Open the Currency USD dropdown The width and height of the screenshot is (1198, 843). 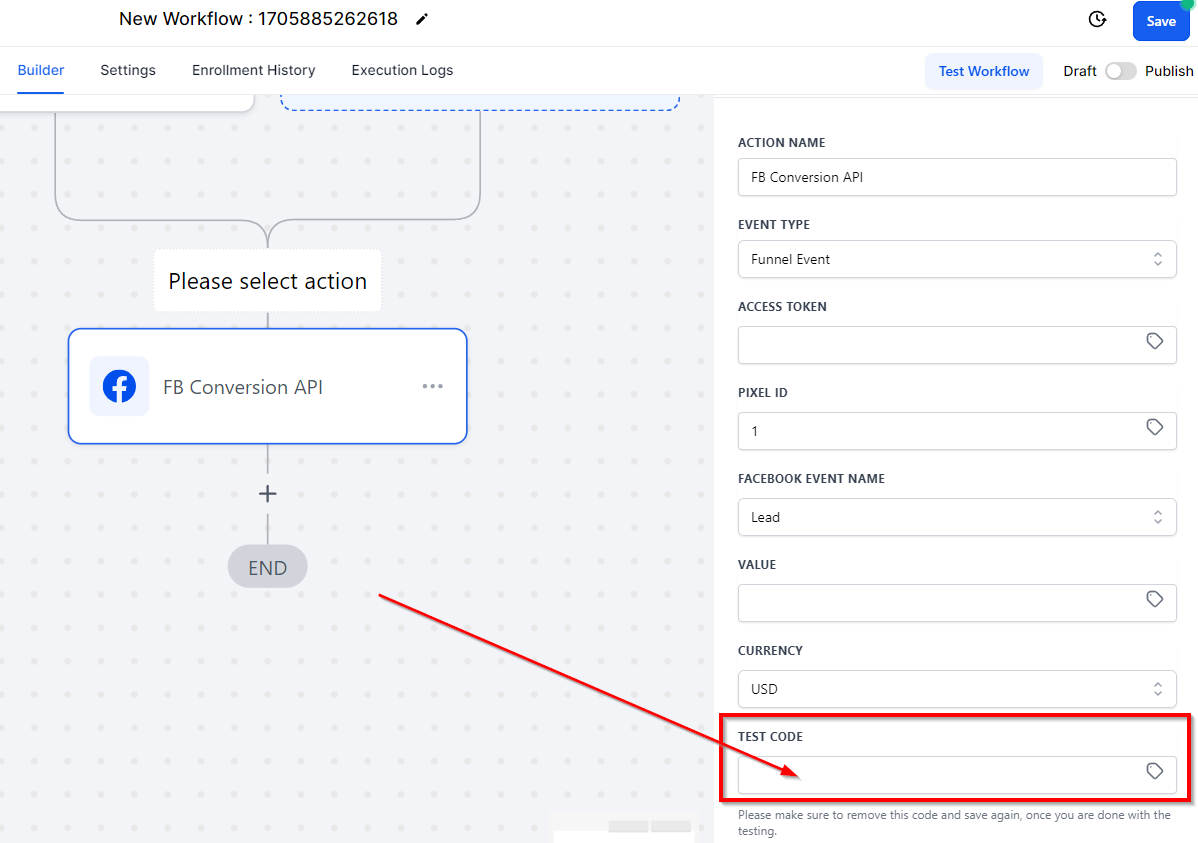click(957, 689)
